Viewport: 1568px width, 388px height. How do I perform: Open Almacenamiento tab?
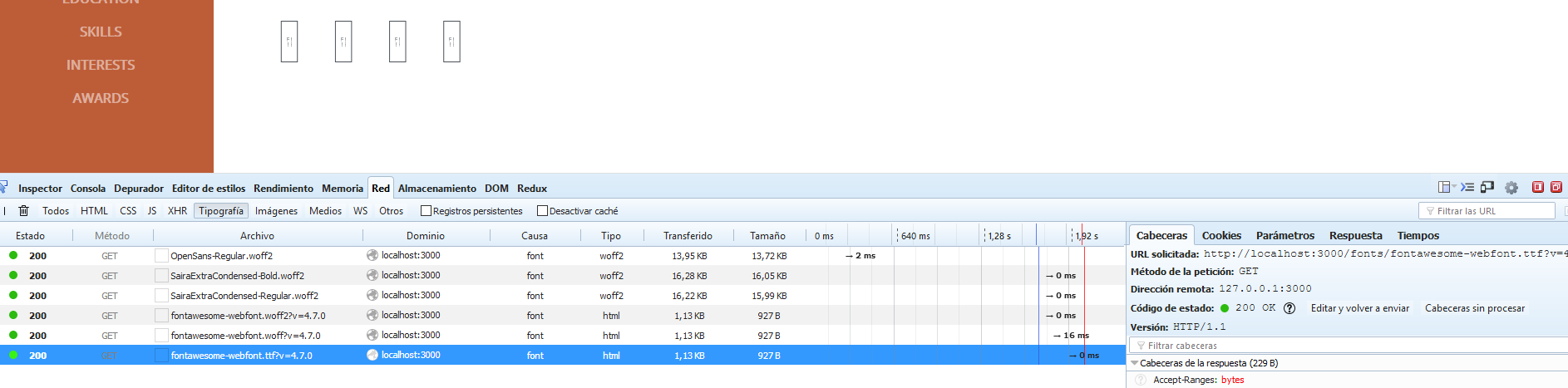point(437,189)
